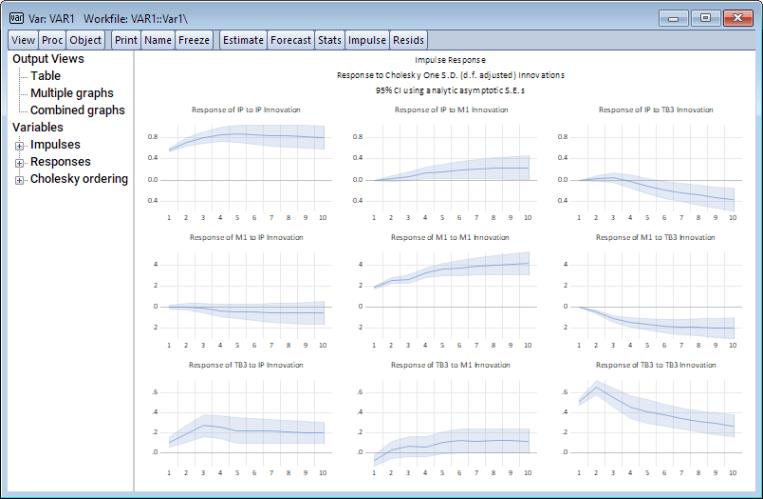Click the Var window title bar icon
The height and width of the screenshot is (499, 763).
tap(16, 18)
